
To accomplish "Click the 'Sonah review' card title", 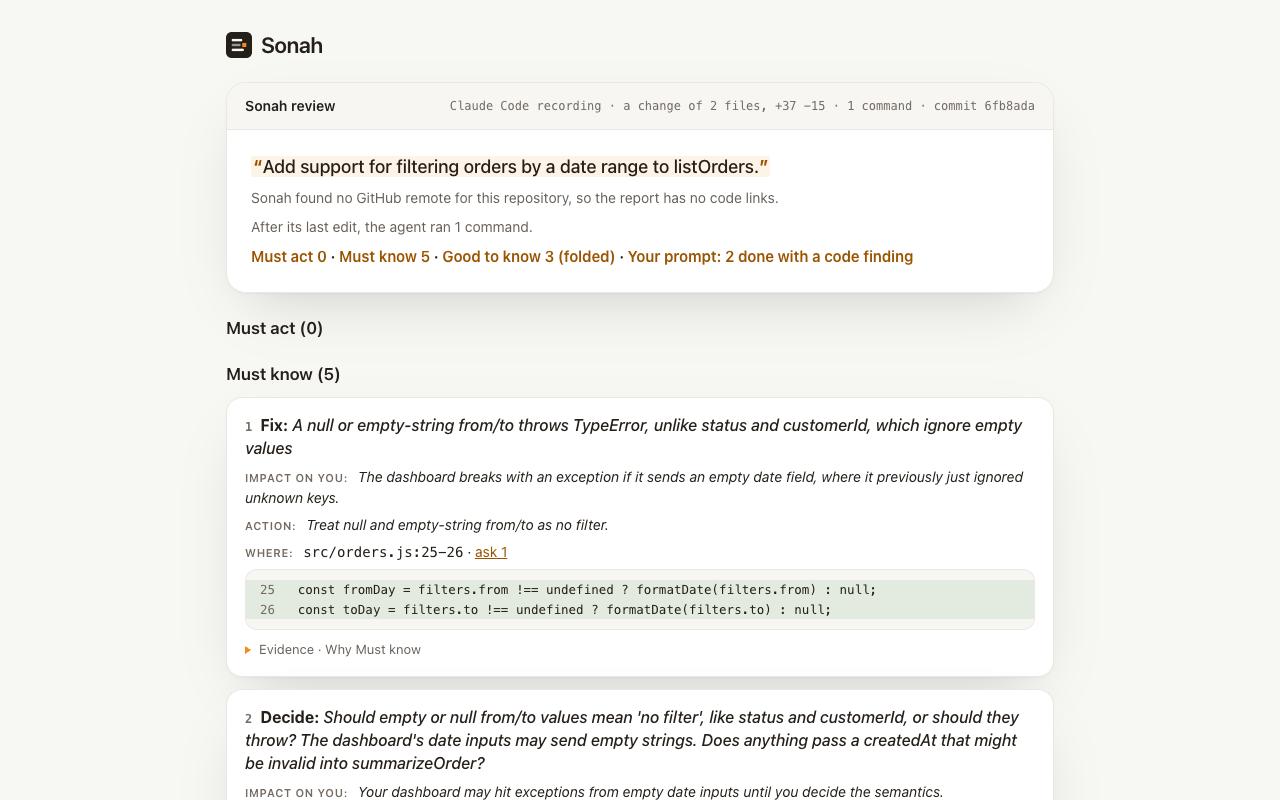I will click(290, 106).
